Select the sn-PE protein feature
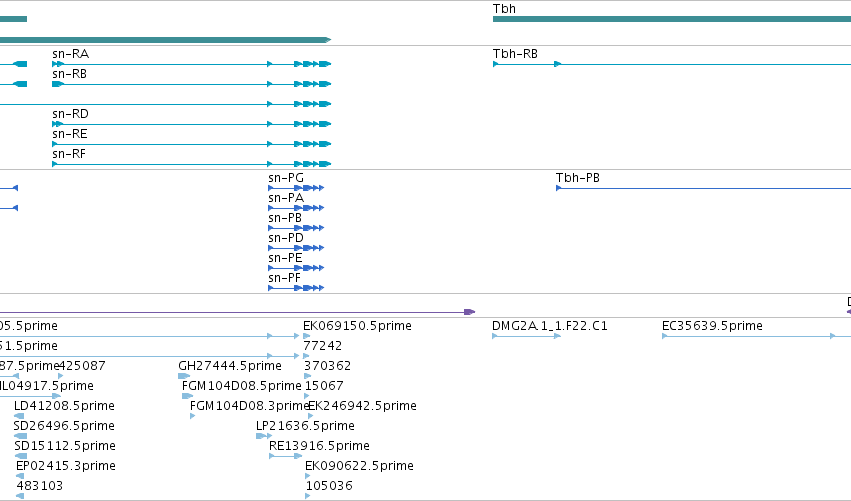851x501 pixels. click(x=296, y=268)
